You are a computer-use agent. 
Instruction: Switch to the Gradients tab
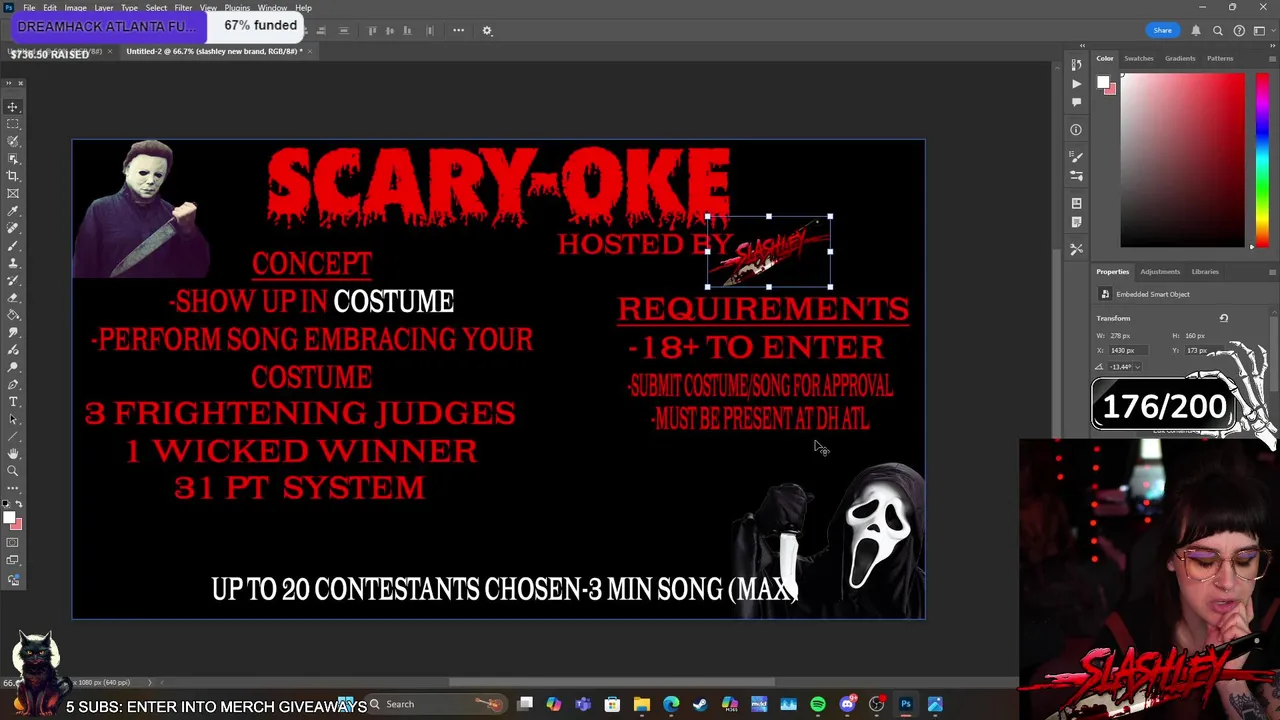coord(1180,58)
